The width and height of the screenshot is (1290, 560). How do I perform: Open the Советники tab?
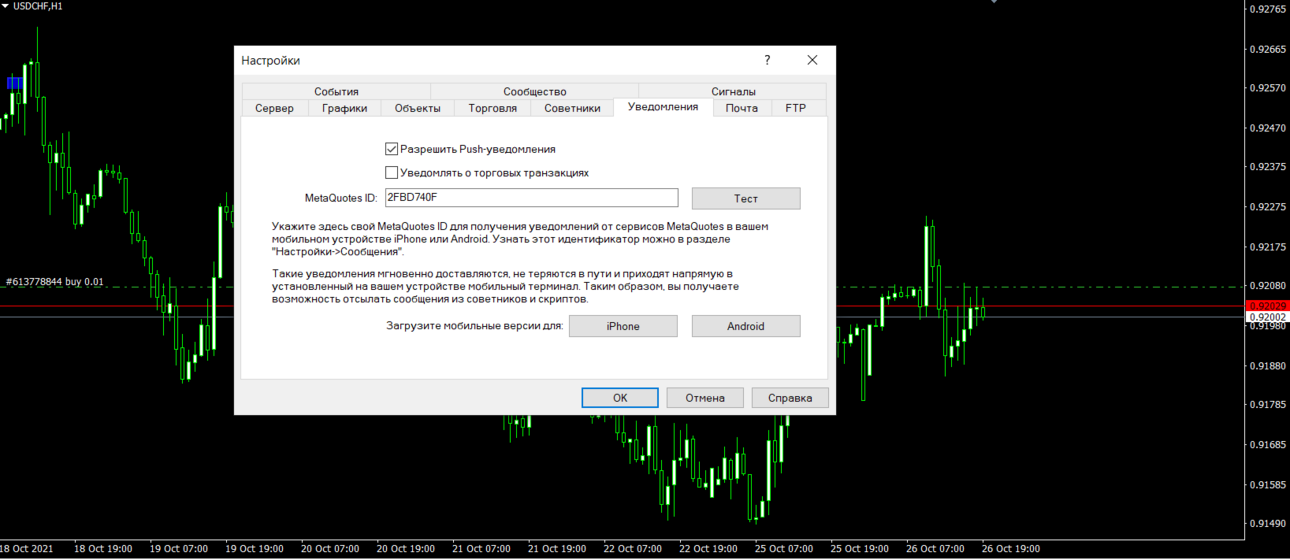[572, 108]
